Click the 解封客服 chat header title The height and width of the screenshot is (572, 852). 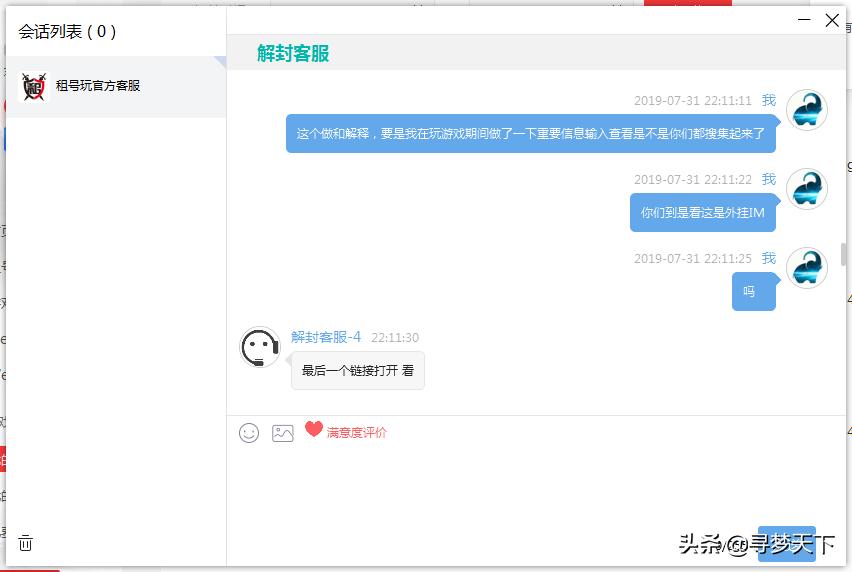tap(293, 53)
